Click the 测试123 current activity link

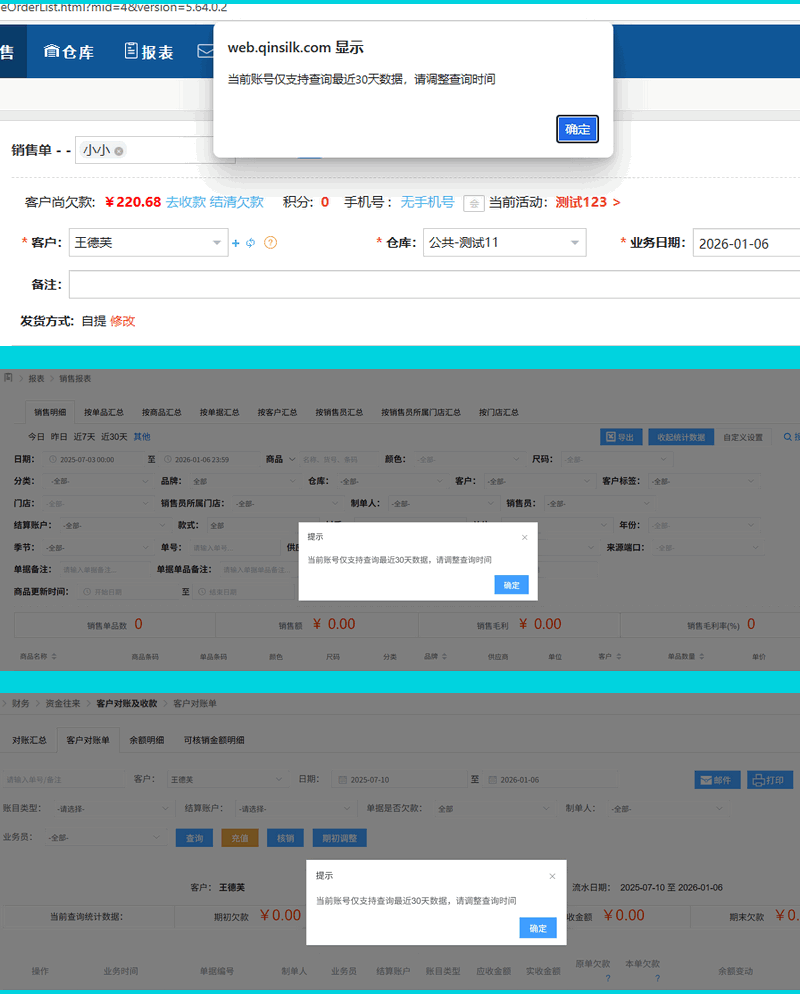[587, 202]
